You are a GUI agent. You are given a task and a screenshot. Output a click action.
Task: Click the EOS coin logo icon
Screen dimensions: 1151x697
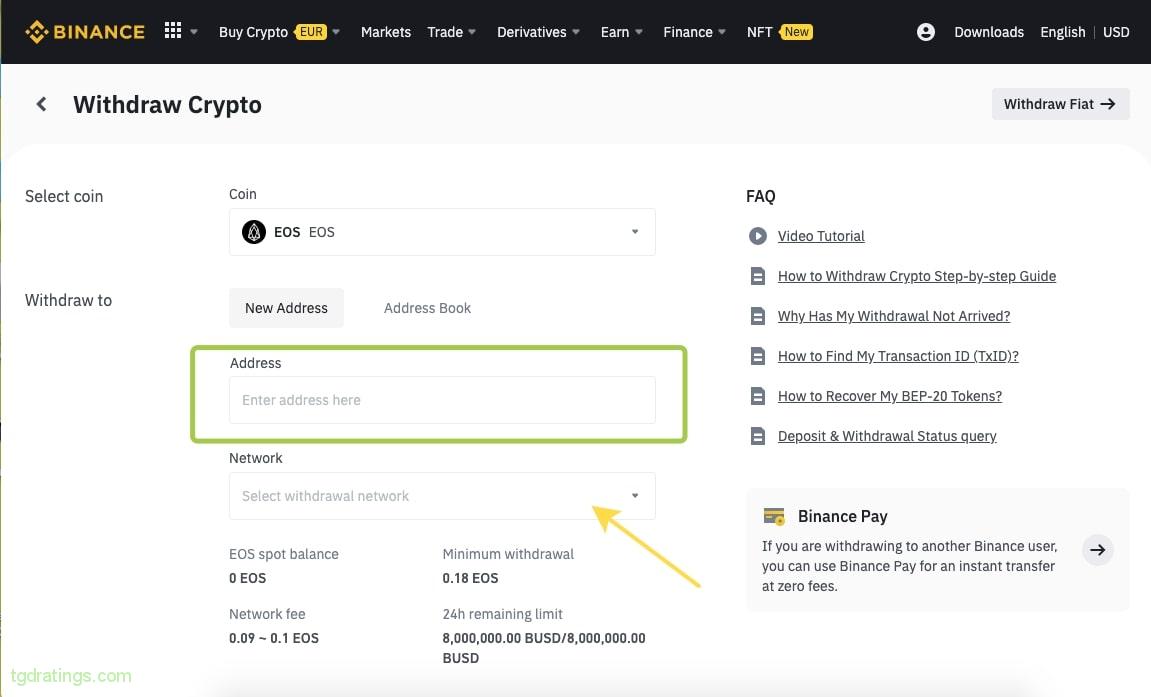(254, 232)
